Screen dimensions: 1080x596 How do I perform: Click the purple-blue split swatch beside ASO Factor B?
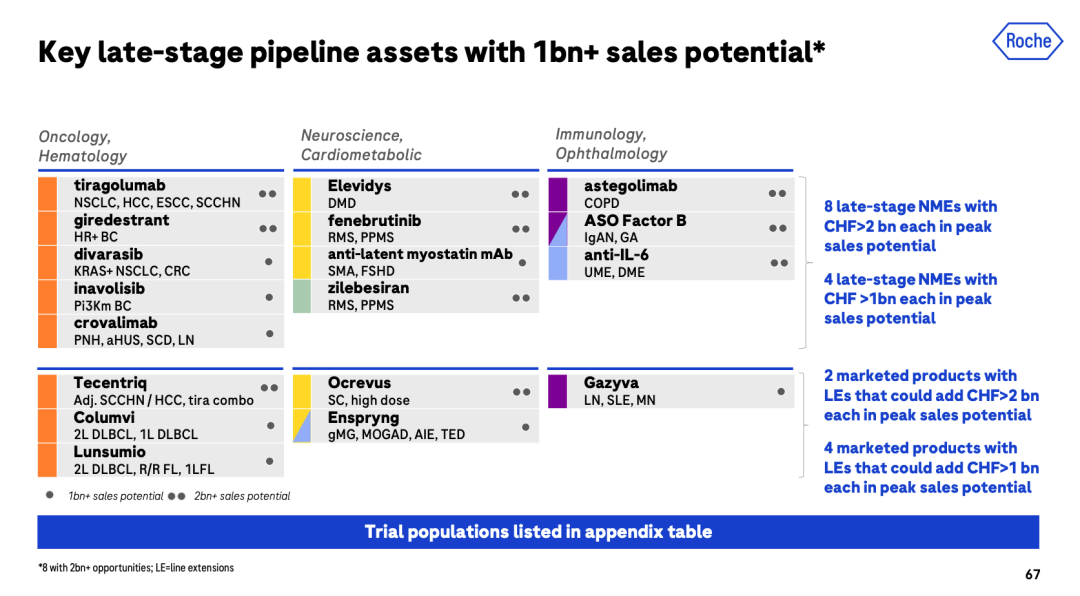click(x=558, y=229)
